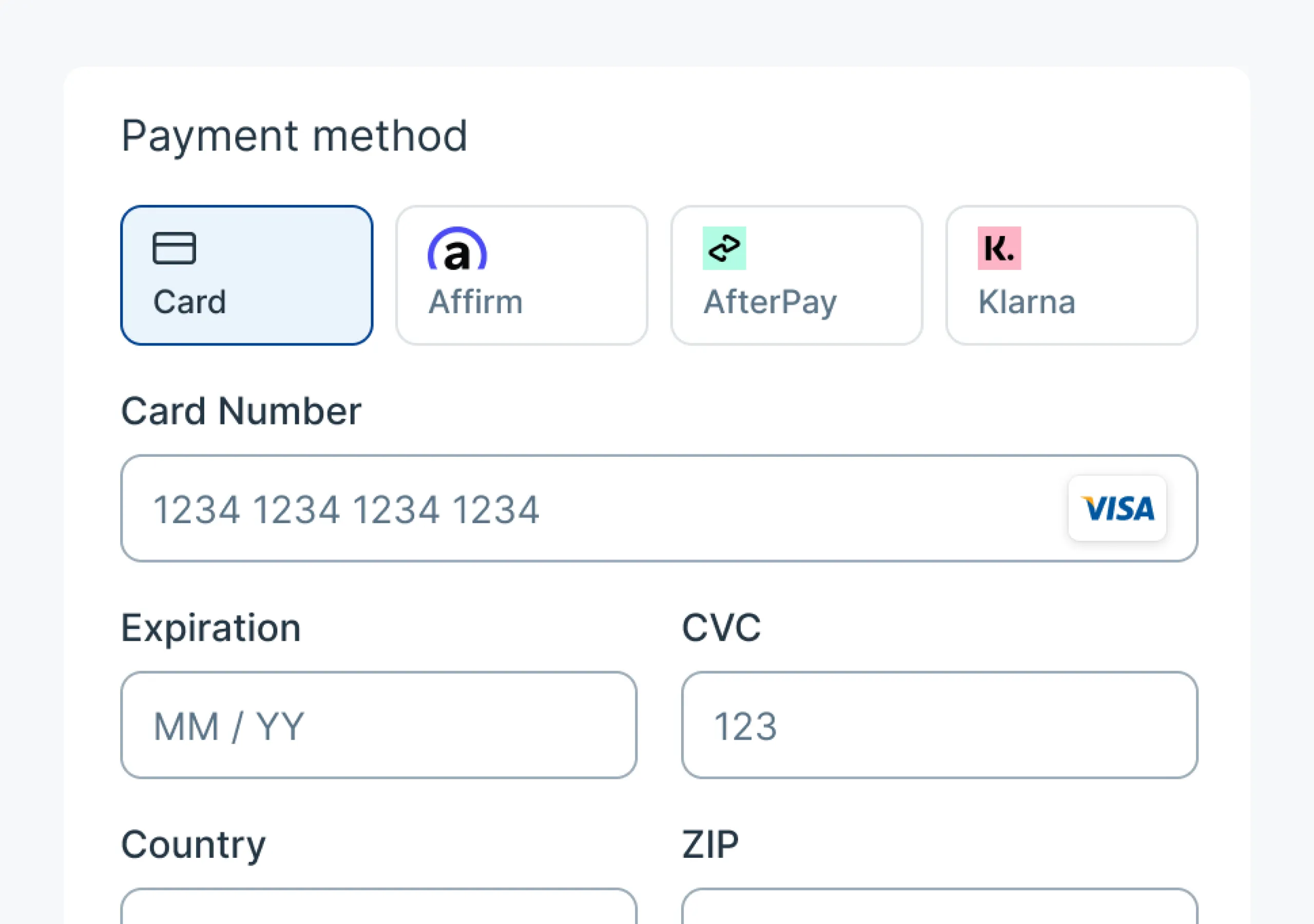Image resolution: width=1314 pixels, height=924 pixels.
Task: Choose AfterPay as payment method
Action: pos(796,275)
